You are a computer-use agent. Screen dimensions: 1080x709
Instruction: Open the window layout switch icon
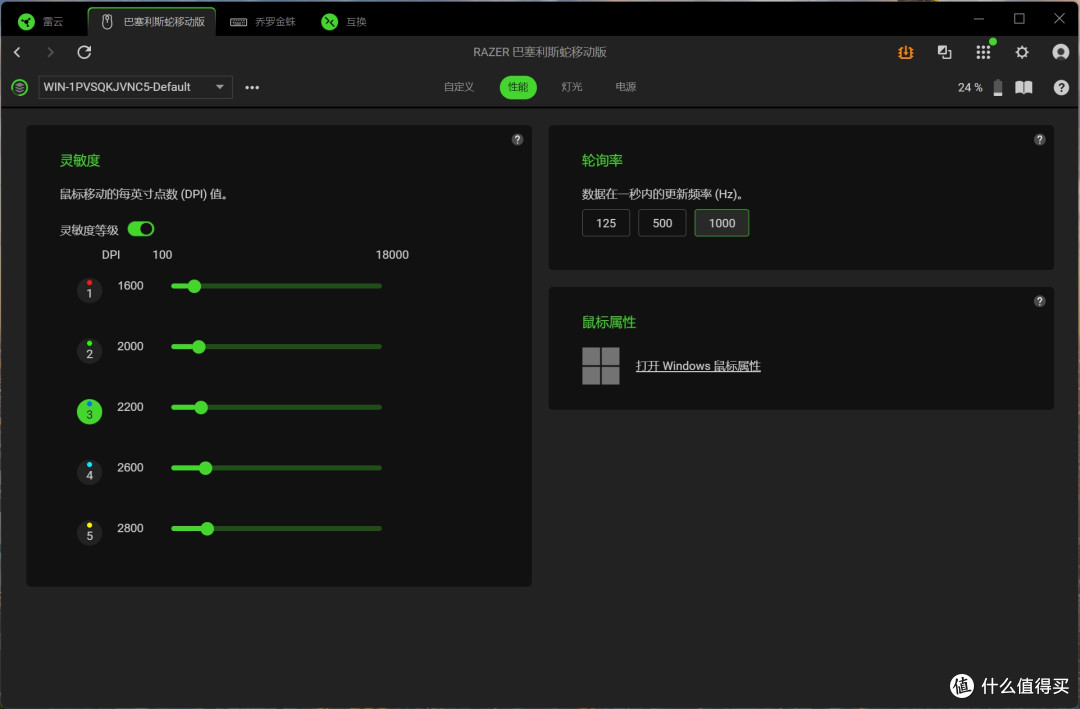pos(944,52)
